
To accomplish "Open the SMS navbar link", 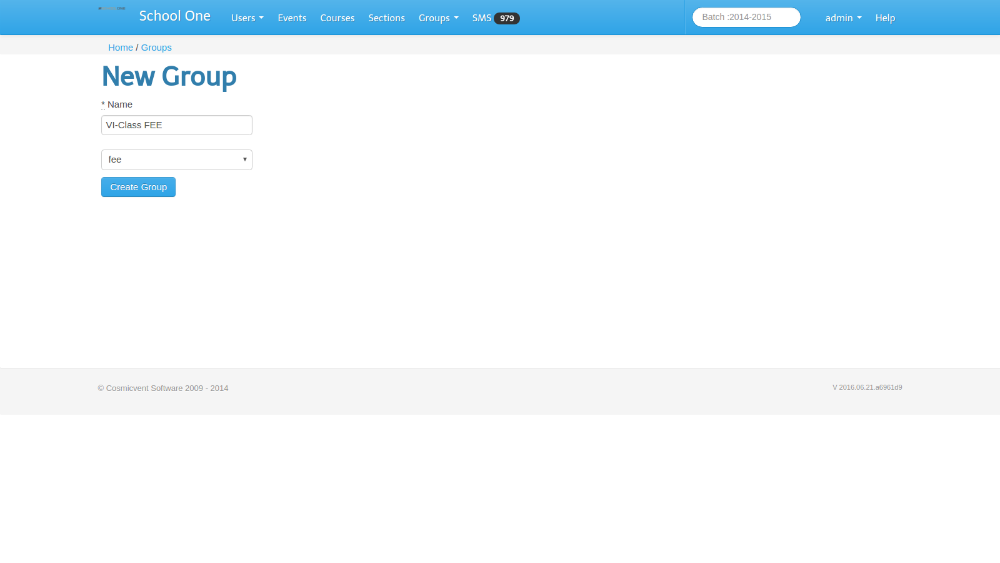I will pos(482,18).
